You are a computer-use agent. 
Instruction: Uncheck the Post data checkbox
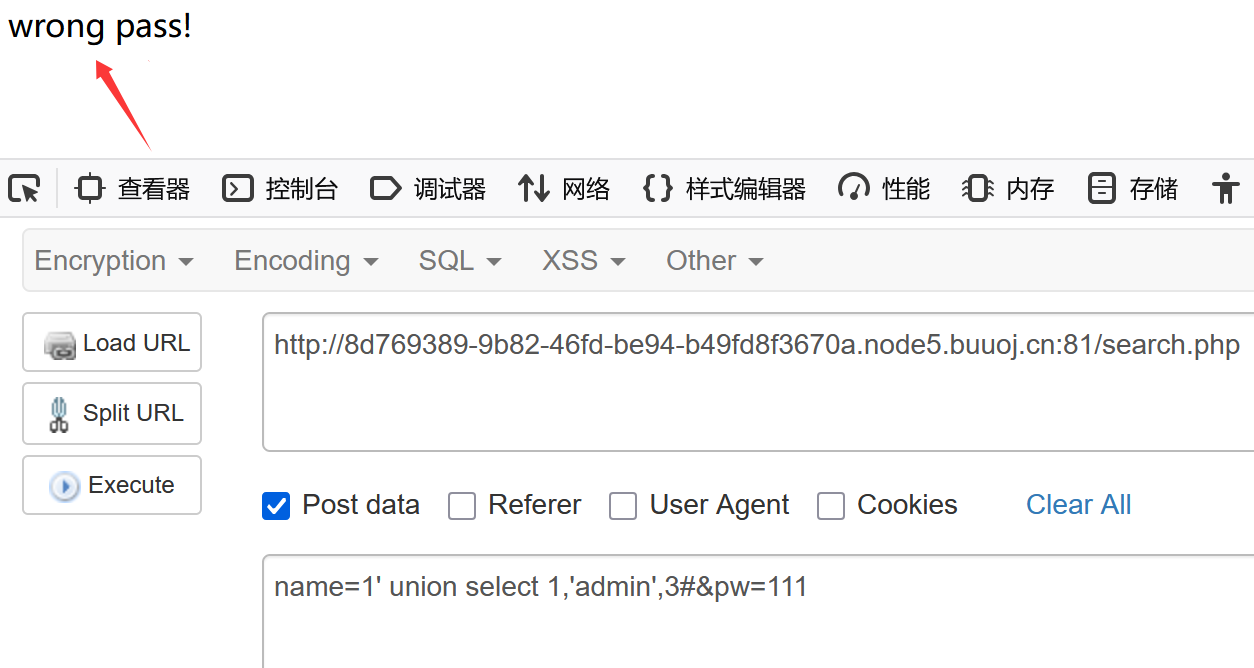point(276,506)
